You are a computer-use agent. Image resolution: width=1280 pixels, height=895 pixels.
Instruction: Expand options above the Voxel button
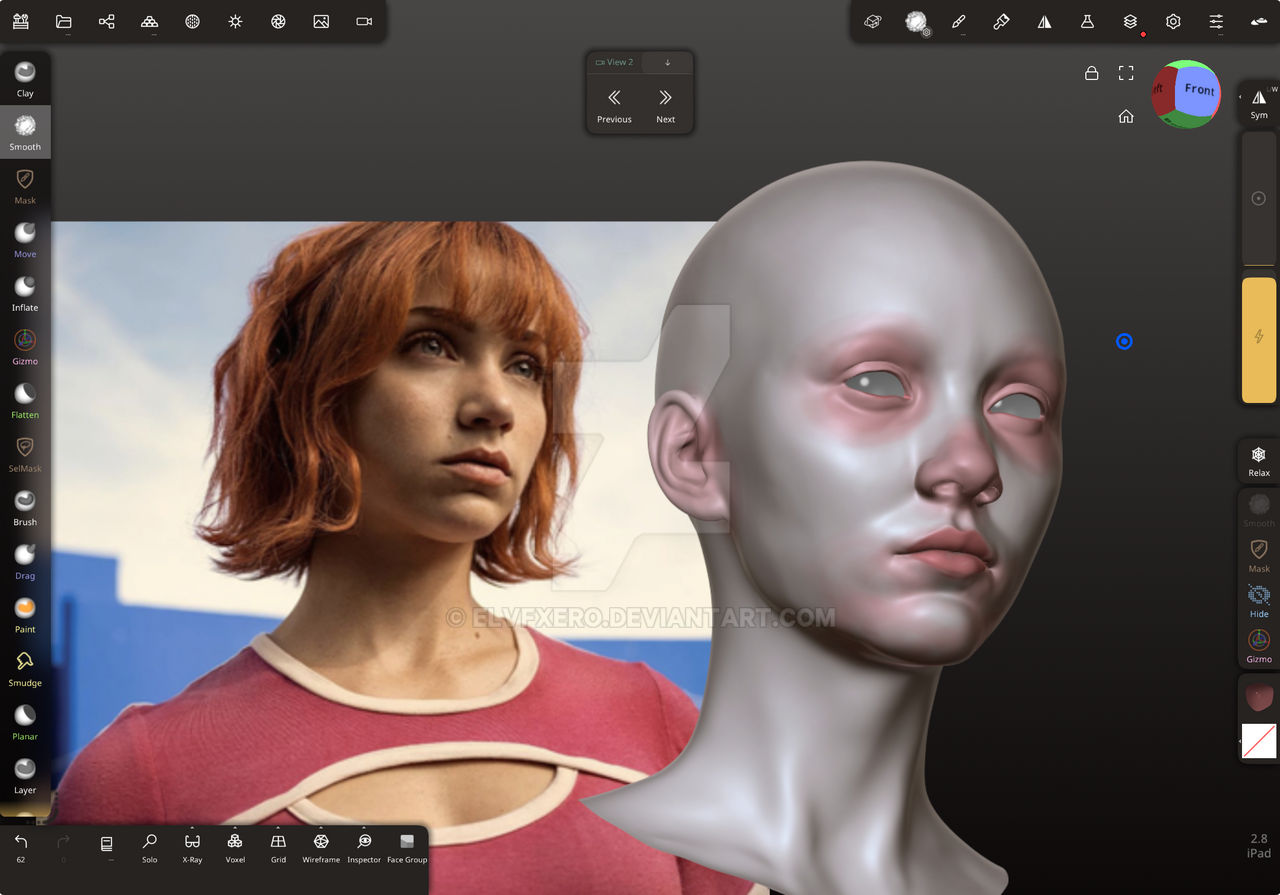click(x=235, y=828)
